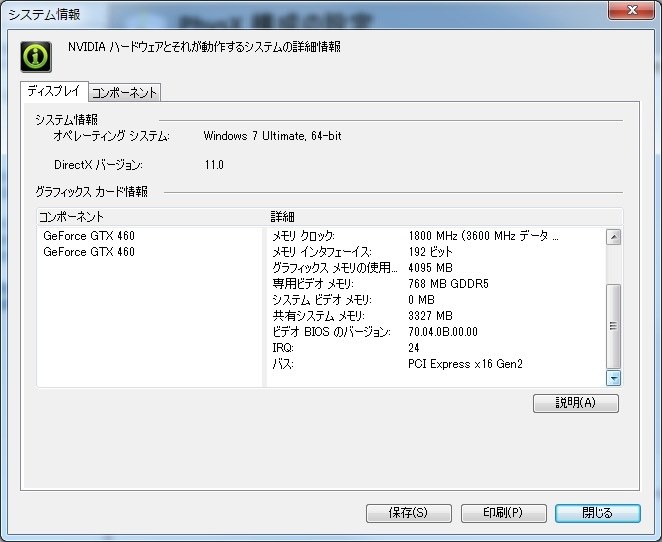Viewport: 662px width, 542px height.
Task: Select the 専用ビデオ メモリ row
Action: [437, 284]
